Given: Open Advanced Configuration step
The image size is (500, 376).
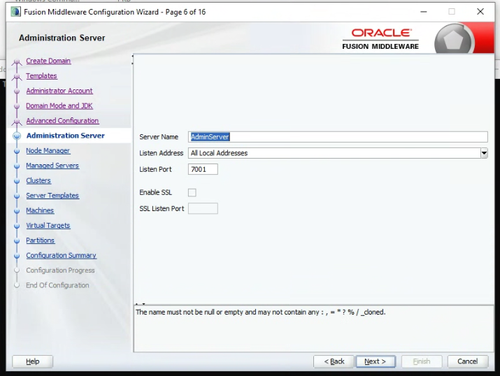Looking at the screenshot, I should pyautogui.click(x=62, y=121).
